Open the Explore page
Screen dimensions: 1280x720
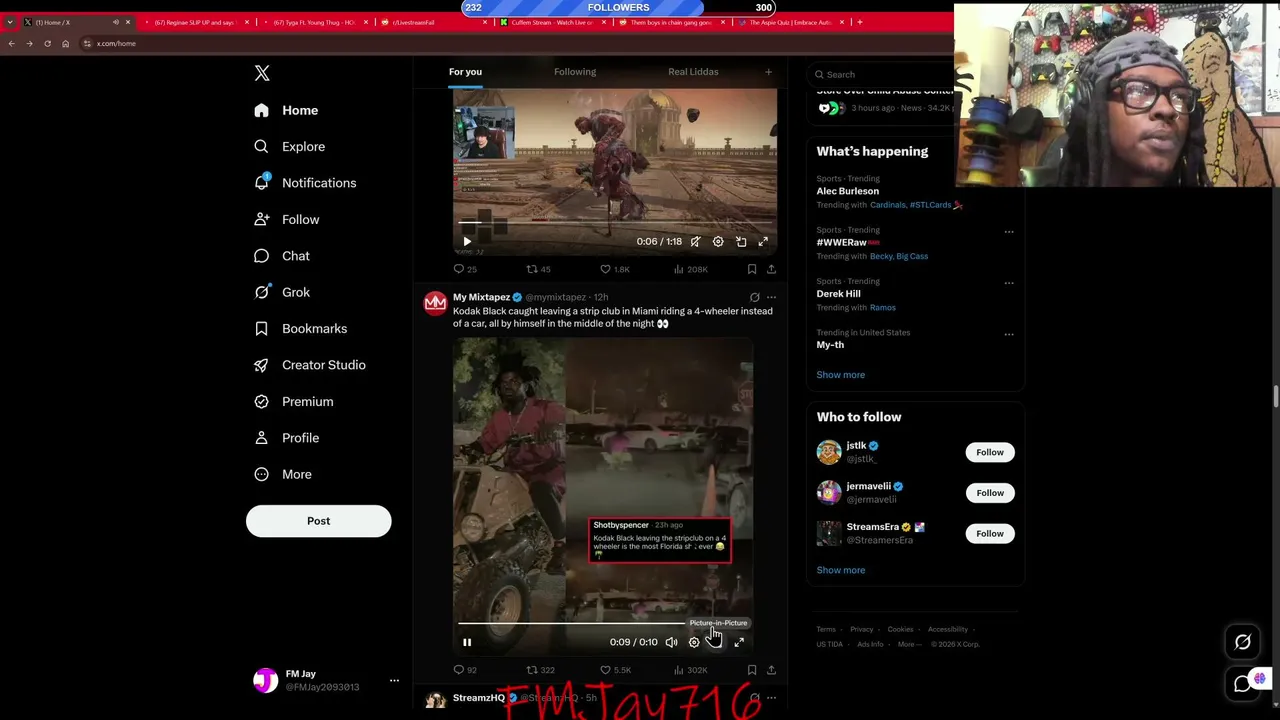289,147
